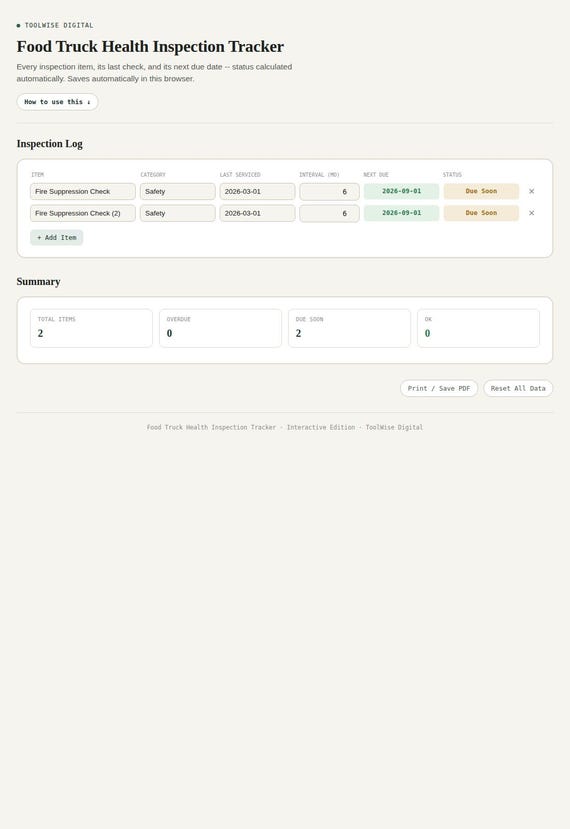Click next due date of Fire Suppression Check (2) row

401,213
